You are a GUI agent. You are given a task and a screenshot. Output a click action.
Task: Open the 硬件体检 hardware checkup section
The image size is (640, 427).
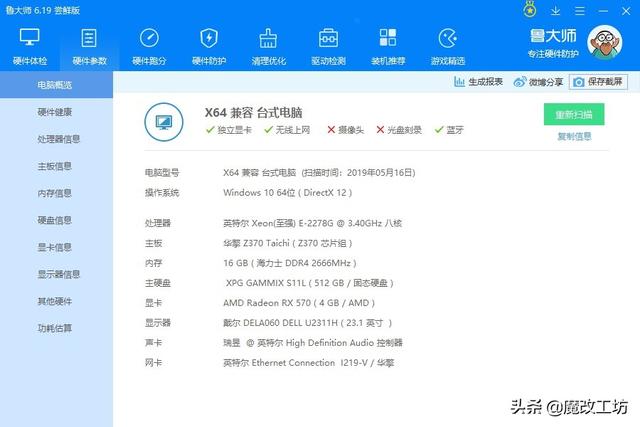coord(30,46)
